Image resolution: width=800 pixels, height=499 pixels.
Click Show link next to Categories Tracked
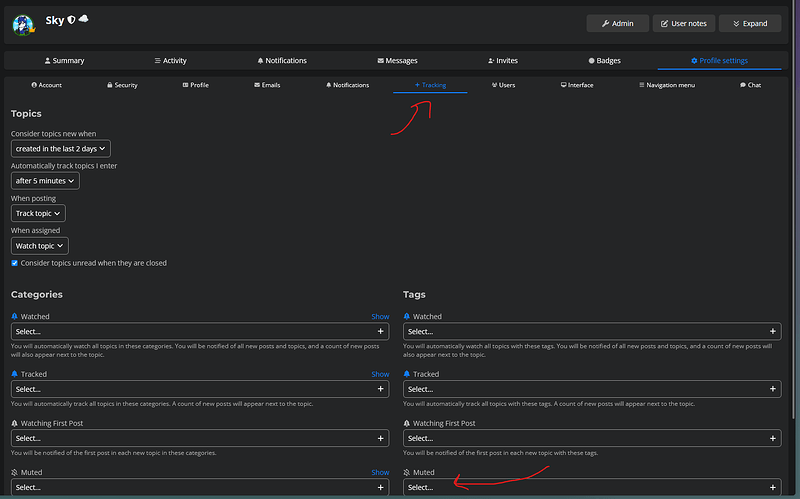[380, 374]
